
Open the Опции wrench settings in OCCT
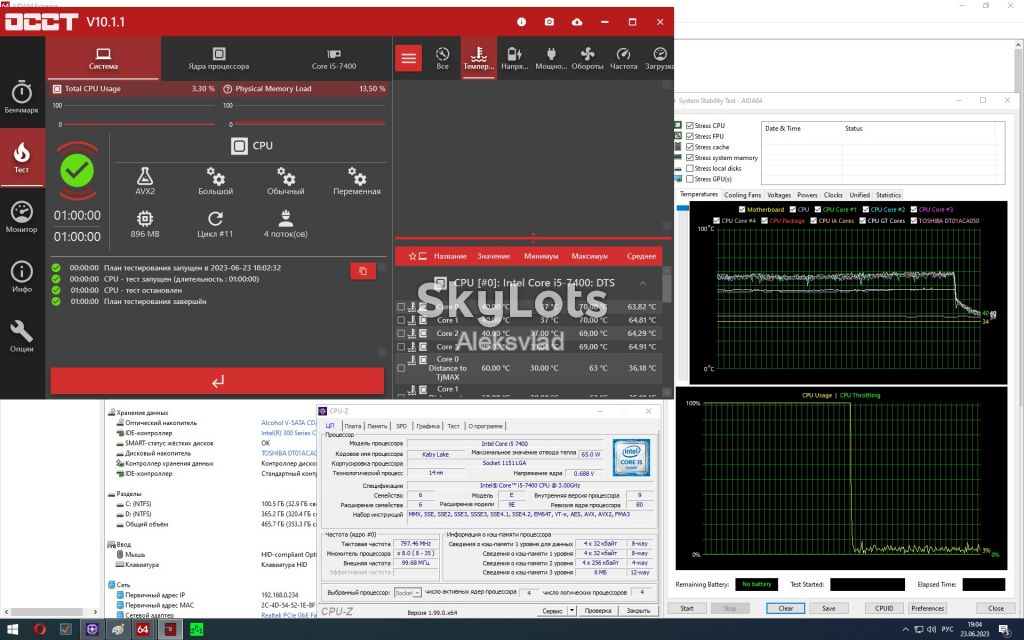coord(22,336)
